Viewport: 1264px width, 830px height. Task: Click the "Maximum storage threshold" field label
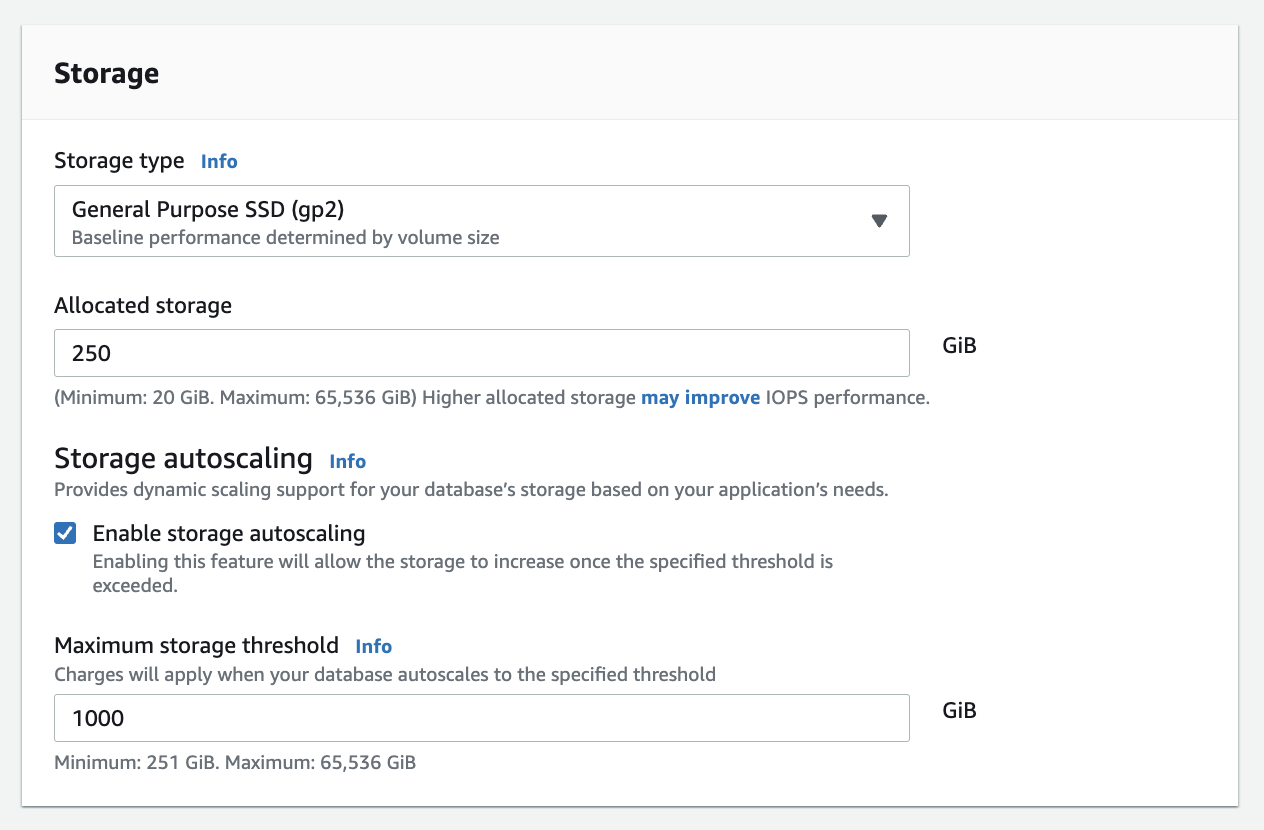pos(196,645)
